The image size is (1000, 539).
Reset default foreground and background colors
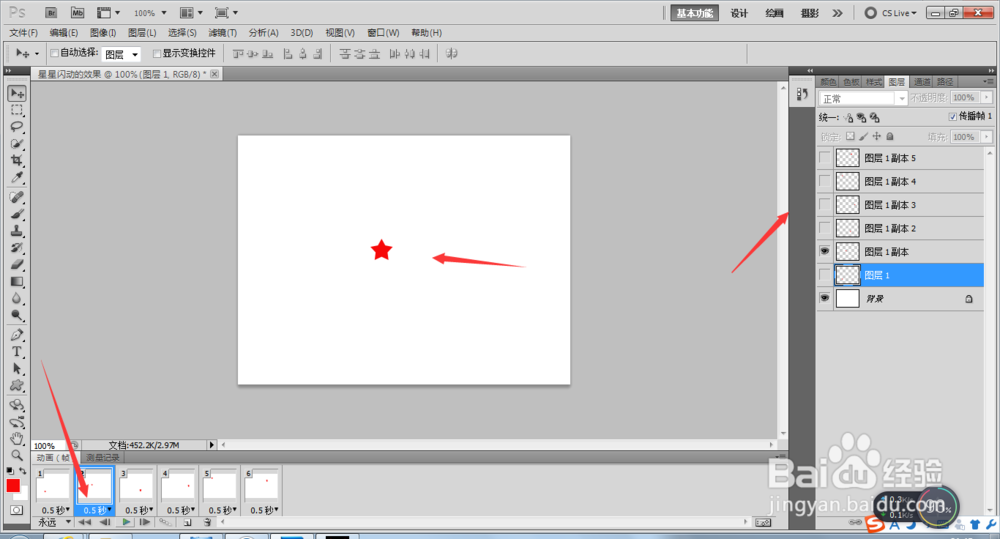(x=9, y=470)
